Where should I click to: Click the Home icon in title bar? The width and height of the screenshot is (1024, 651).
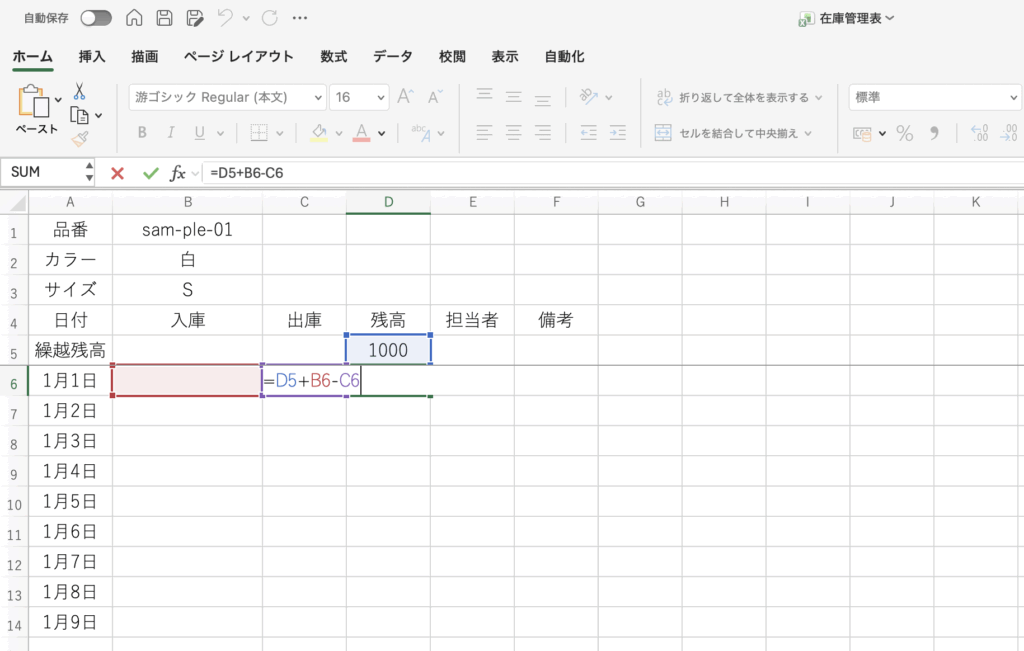[x=134, y=18]
